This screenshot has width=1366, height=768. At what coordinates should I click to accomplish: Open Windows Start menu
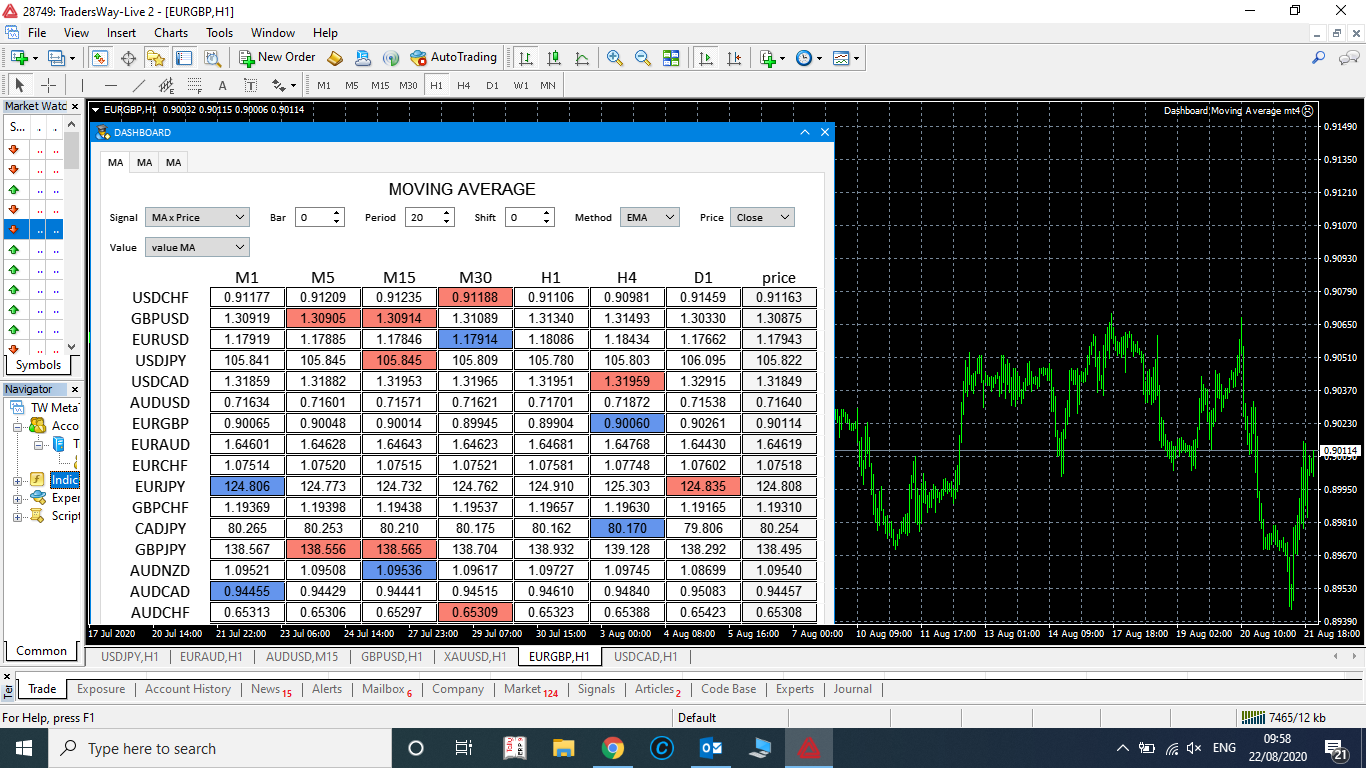click(24, 748)
